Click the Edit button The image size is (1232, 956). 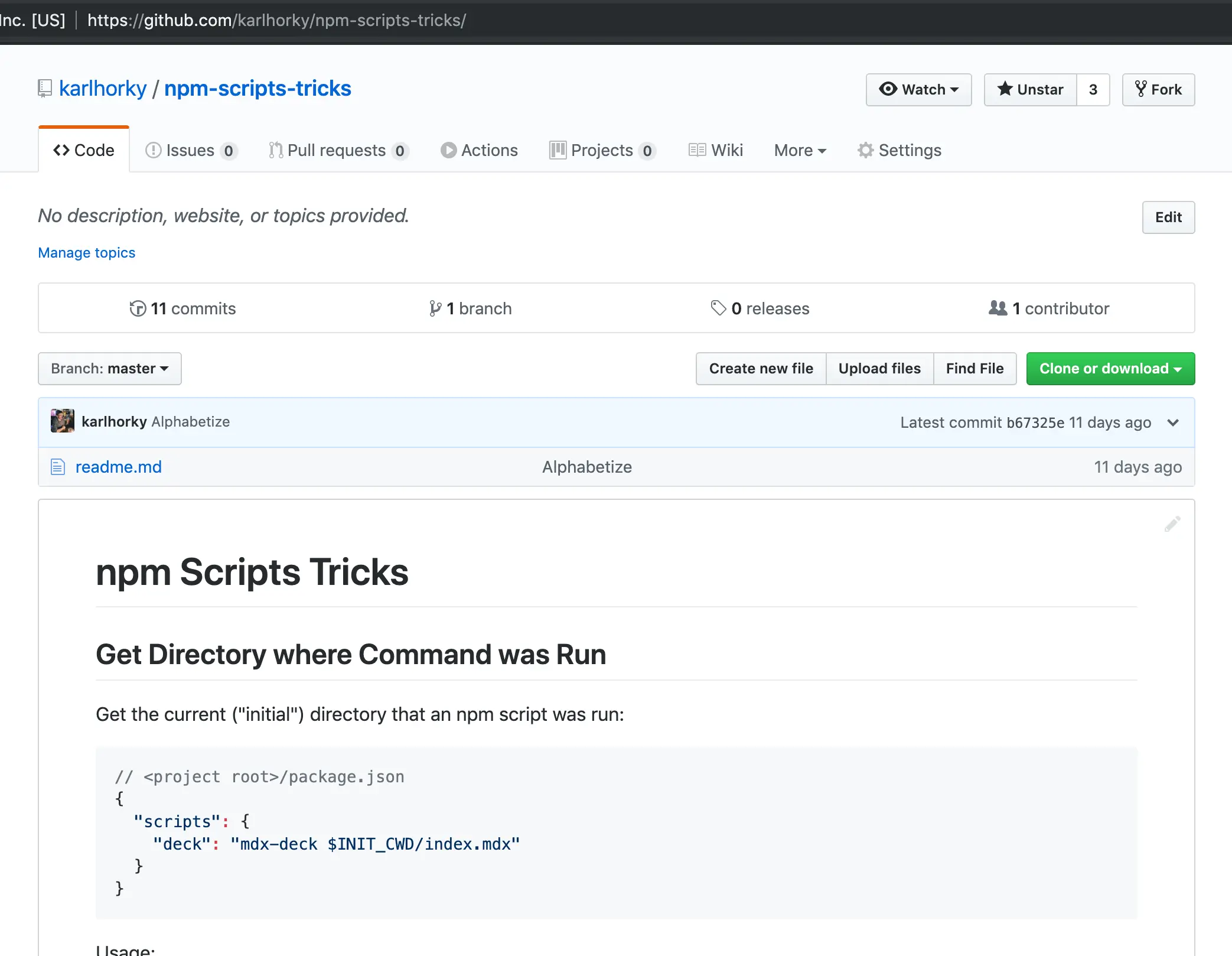click(1168, 217)
